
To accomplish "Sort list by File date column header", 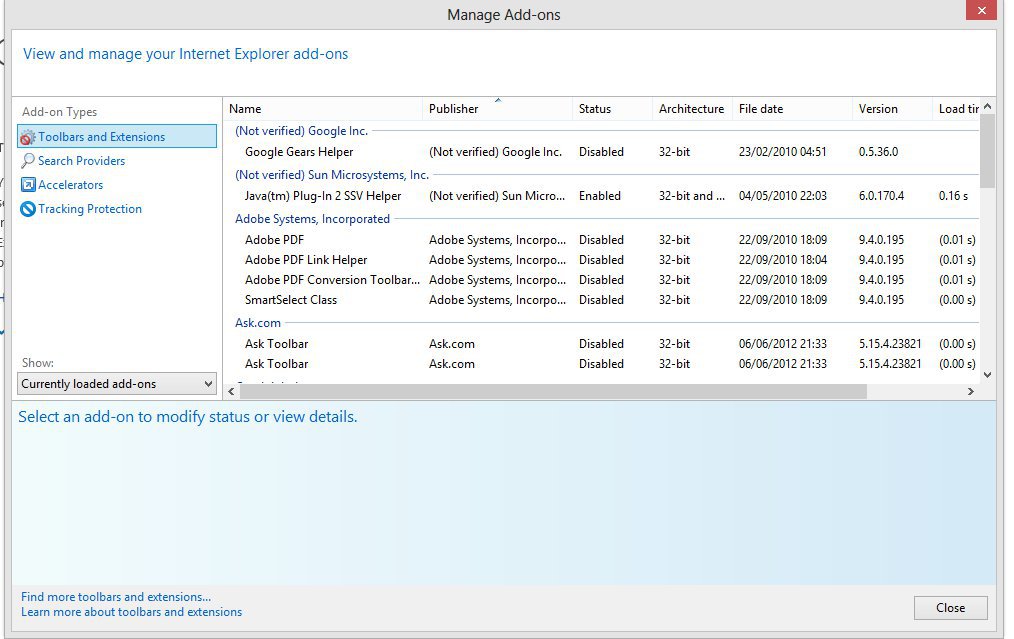I will tap(792, 109).
